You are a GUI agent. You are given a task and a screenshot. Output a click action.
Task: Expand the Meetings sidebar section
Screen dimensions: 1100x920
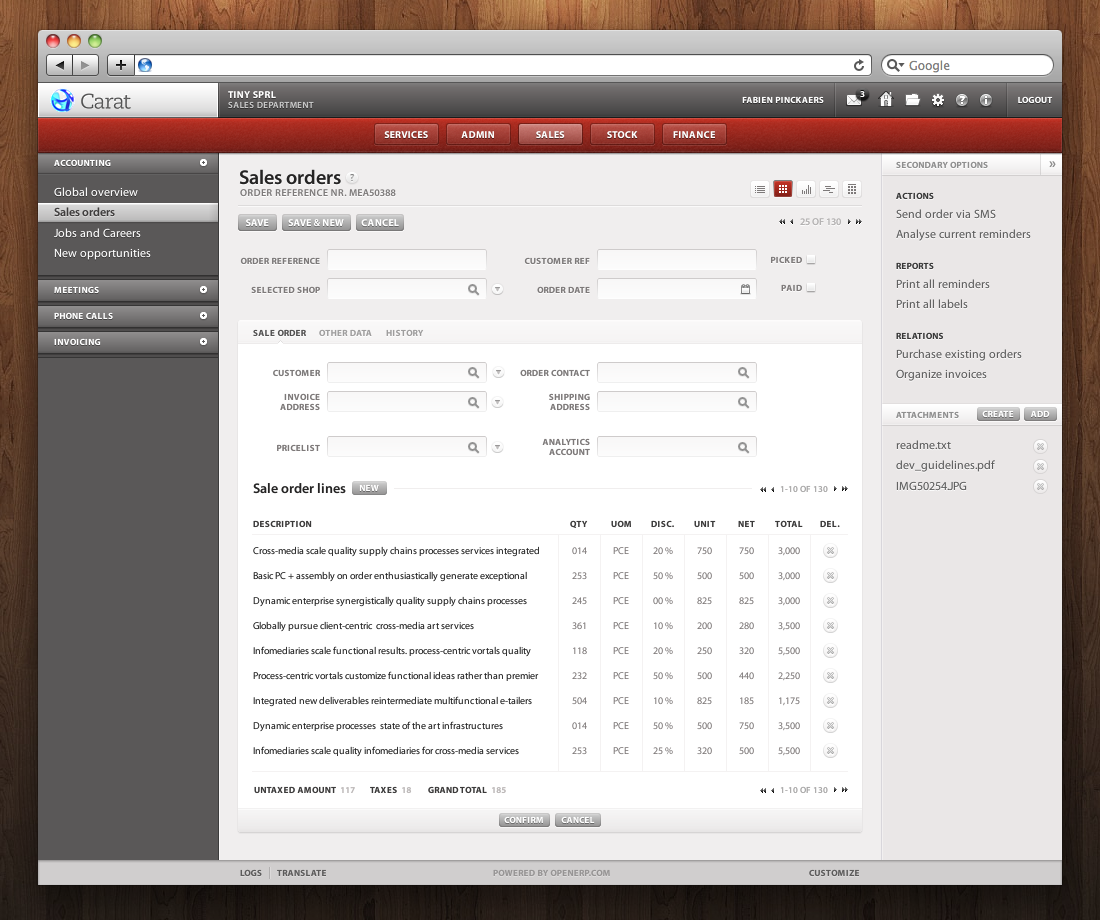point(203,290)
